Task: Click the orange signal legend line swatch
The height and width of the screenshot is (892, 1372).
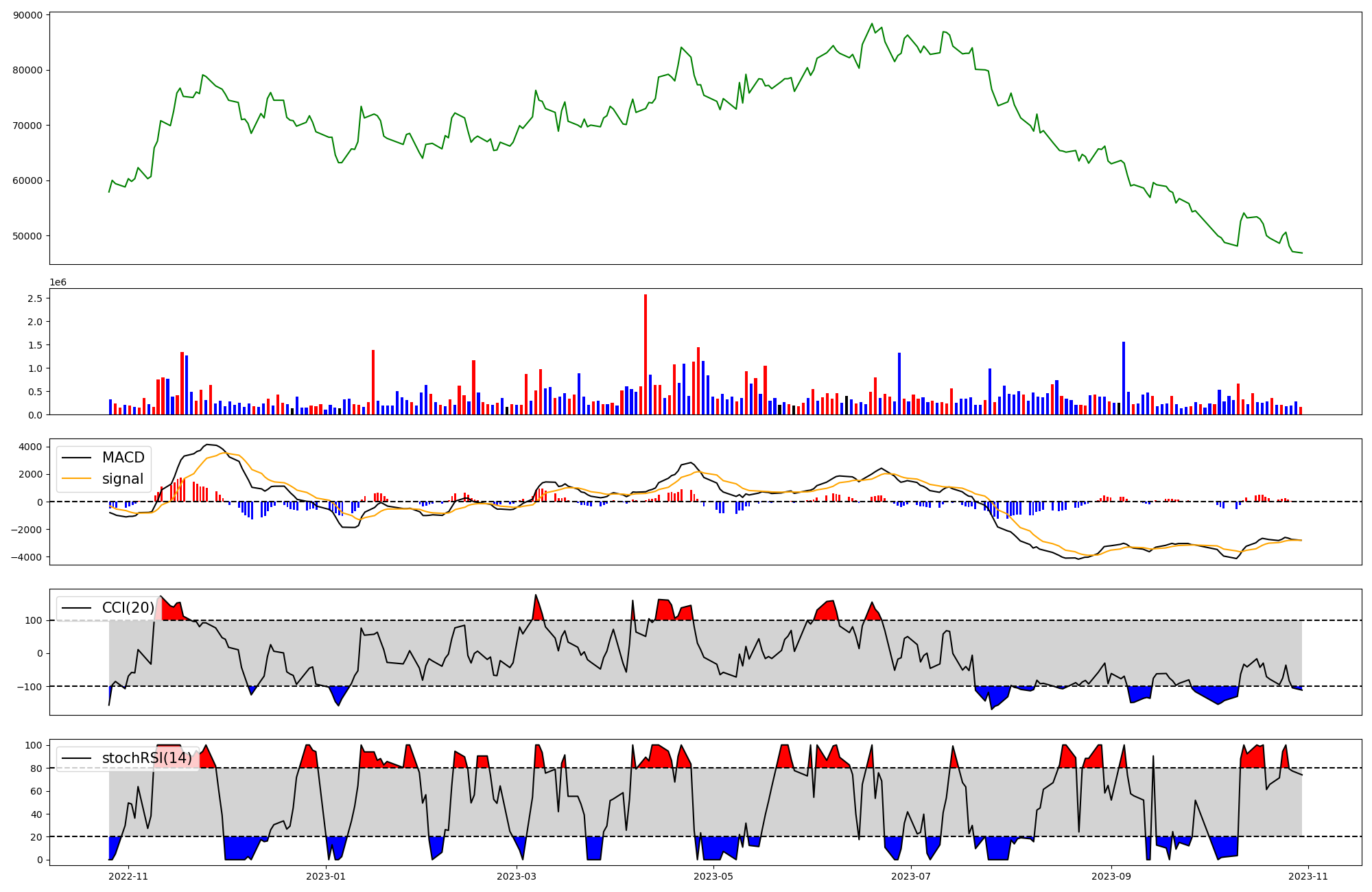Action: click(76, 479)
